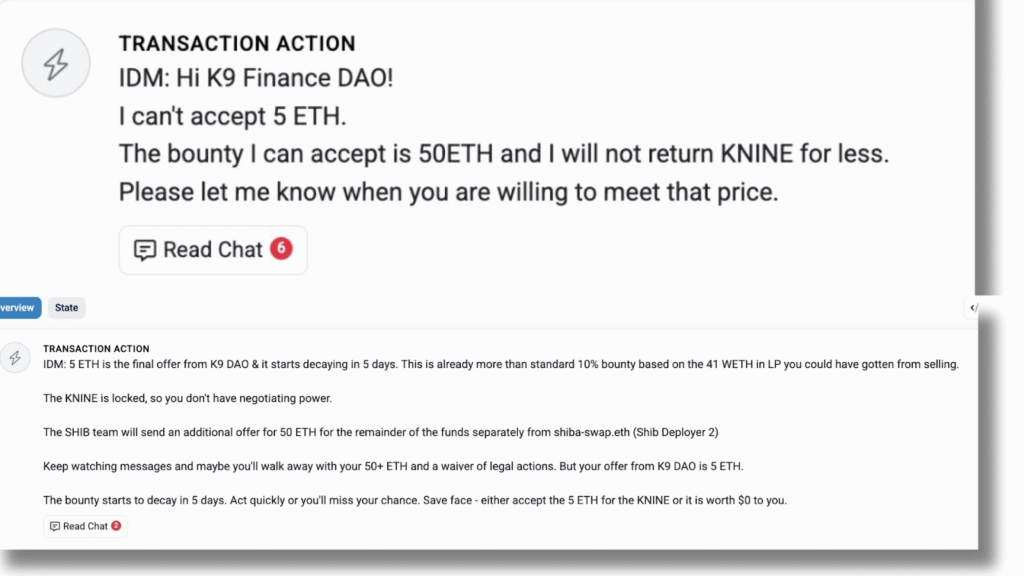This screenshot has height=576, width=1024.
Task: Click the lower TRANSACTION ACTION heading
Action: [96, 349]
